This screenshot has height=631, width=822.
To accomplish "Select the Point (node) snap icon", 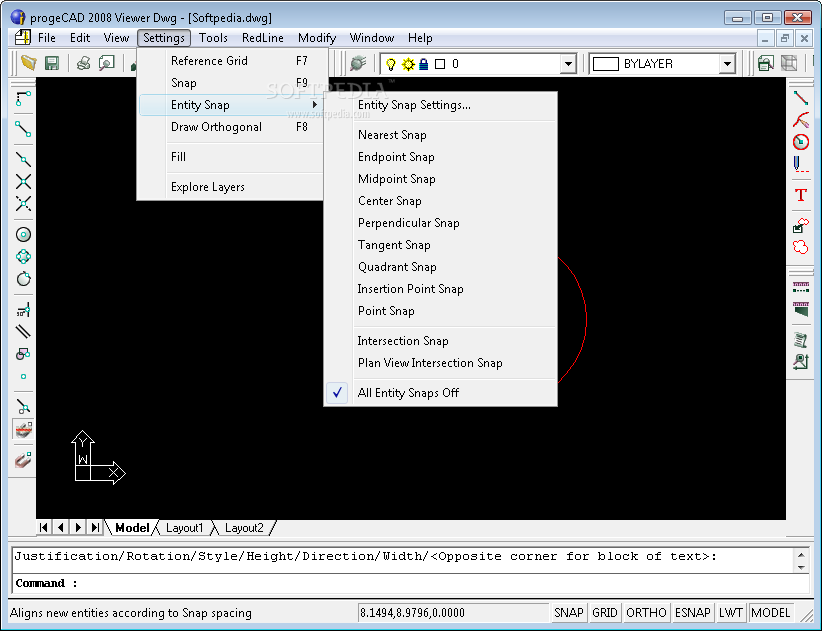I will (x=23, y=376).
